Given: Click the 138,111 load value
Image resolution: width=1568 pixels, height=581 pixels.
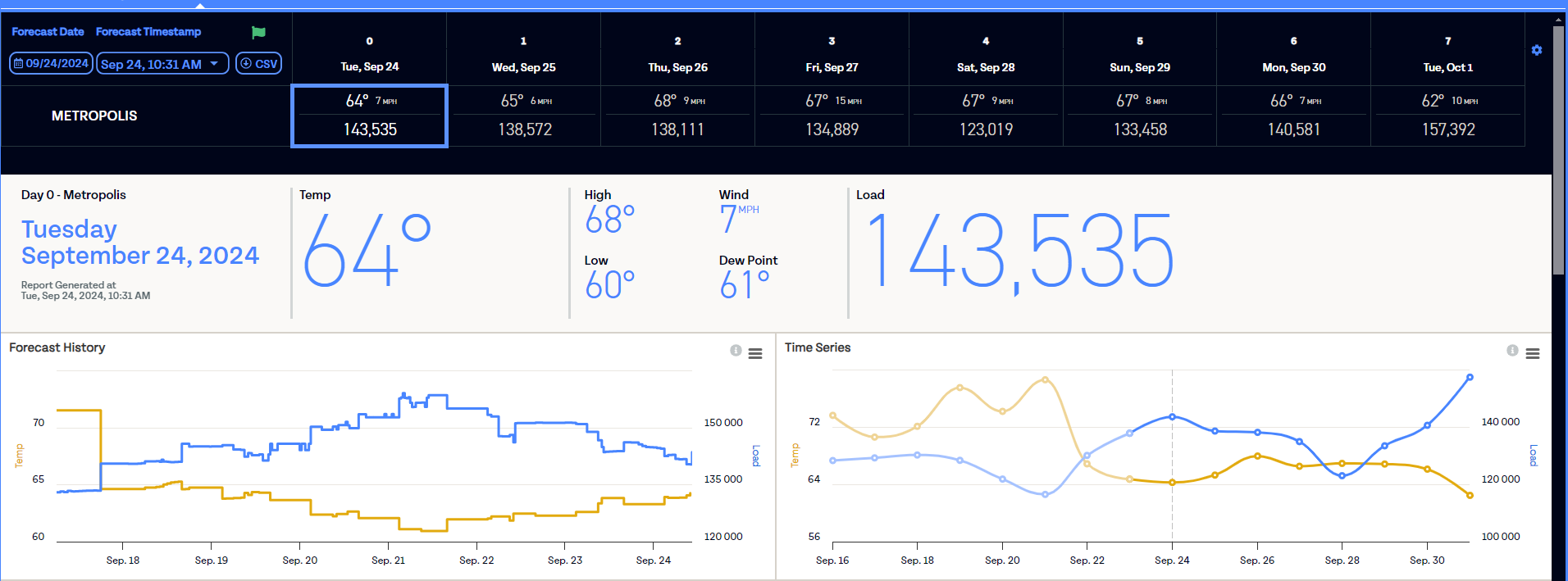Looking at the screenshot, I should click(x=678, y=129).
